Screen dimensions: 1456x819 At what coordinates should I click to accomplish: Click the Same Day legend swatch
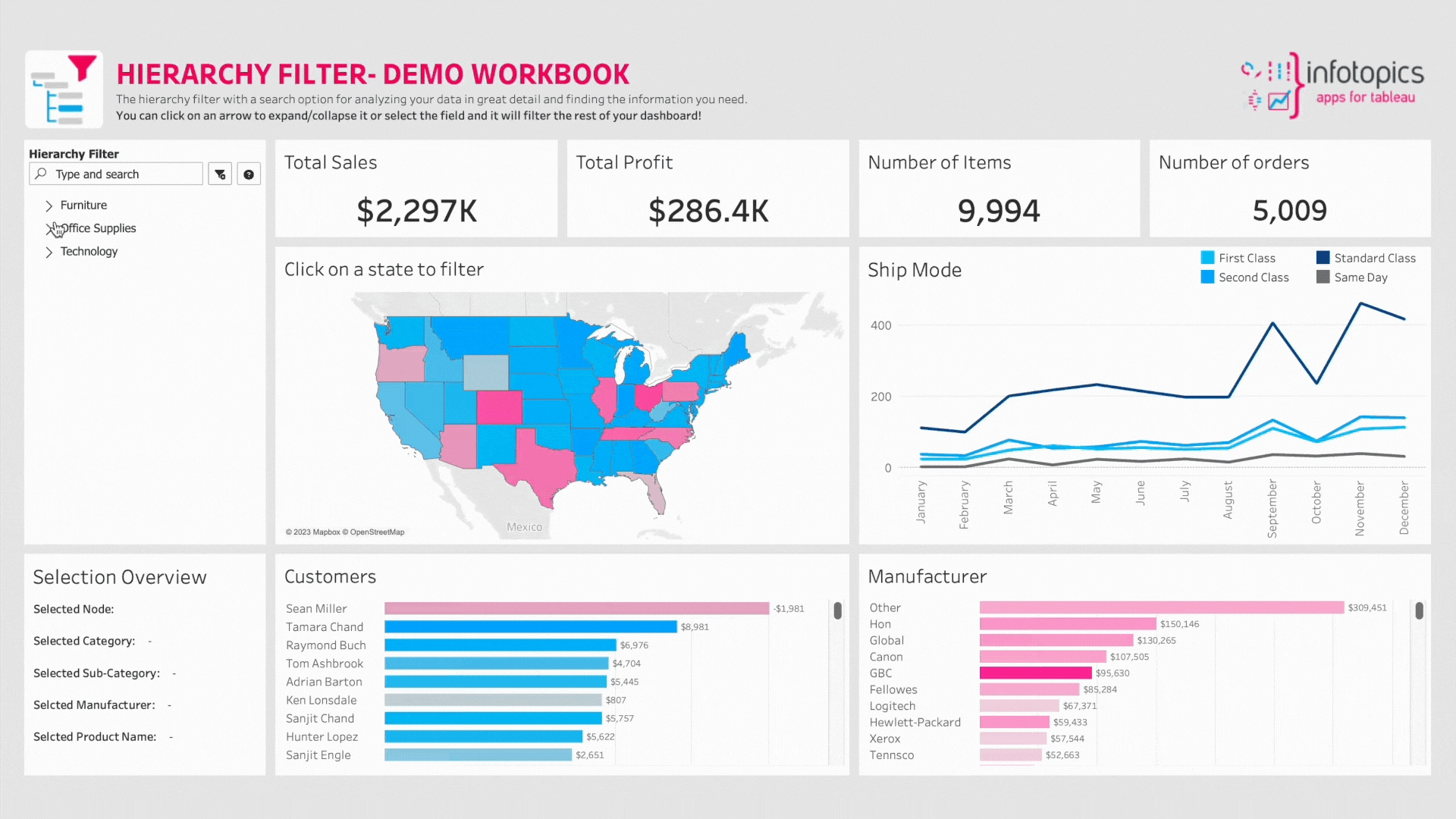(1323, 278)
